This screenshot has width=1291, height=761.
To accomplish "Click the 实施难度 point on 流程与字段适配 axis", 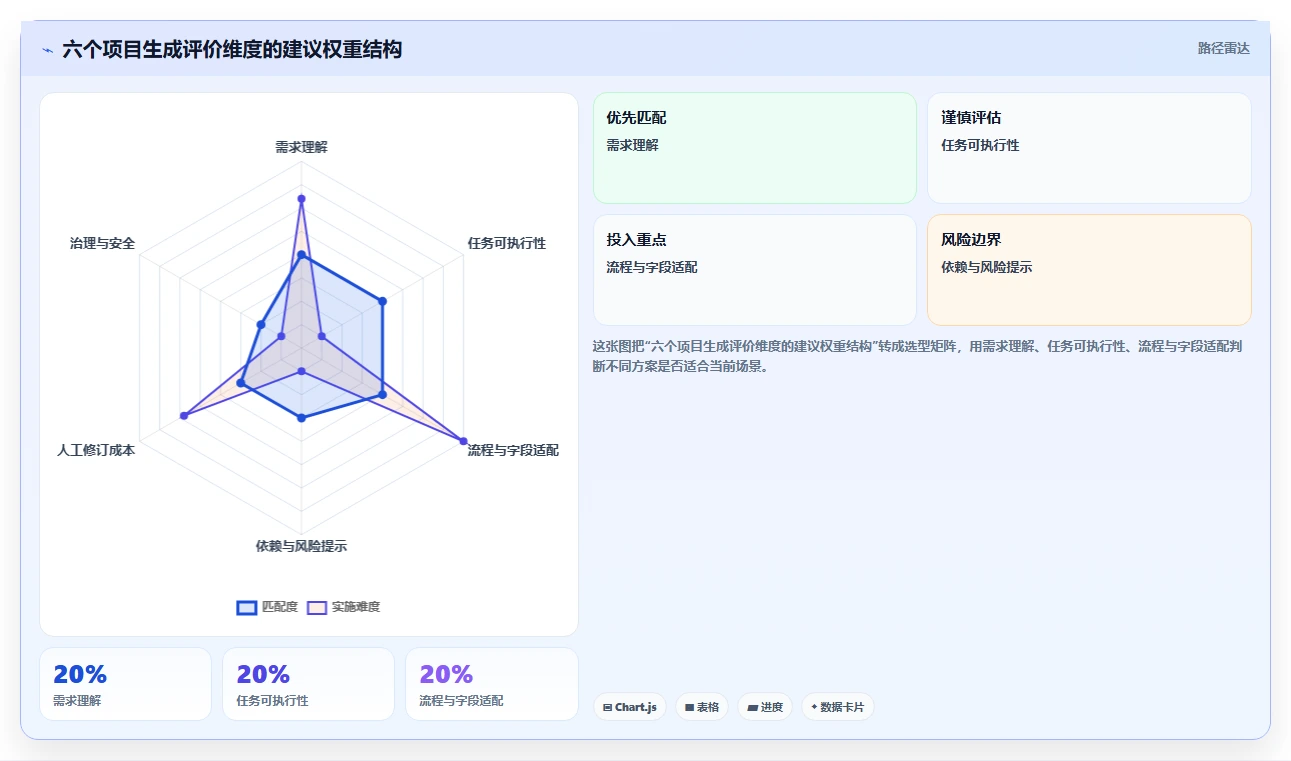I will (x=463, y=441).
